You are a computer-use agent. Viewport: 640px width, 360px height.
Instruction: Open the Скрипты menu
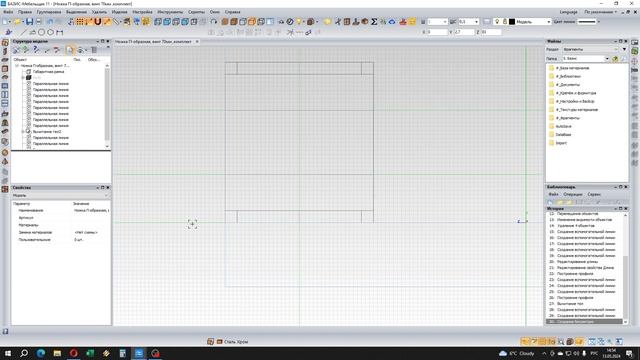pyautogui.click(x=196, y=12)
